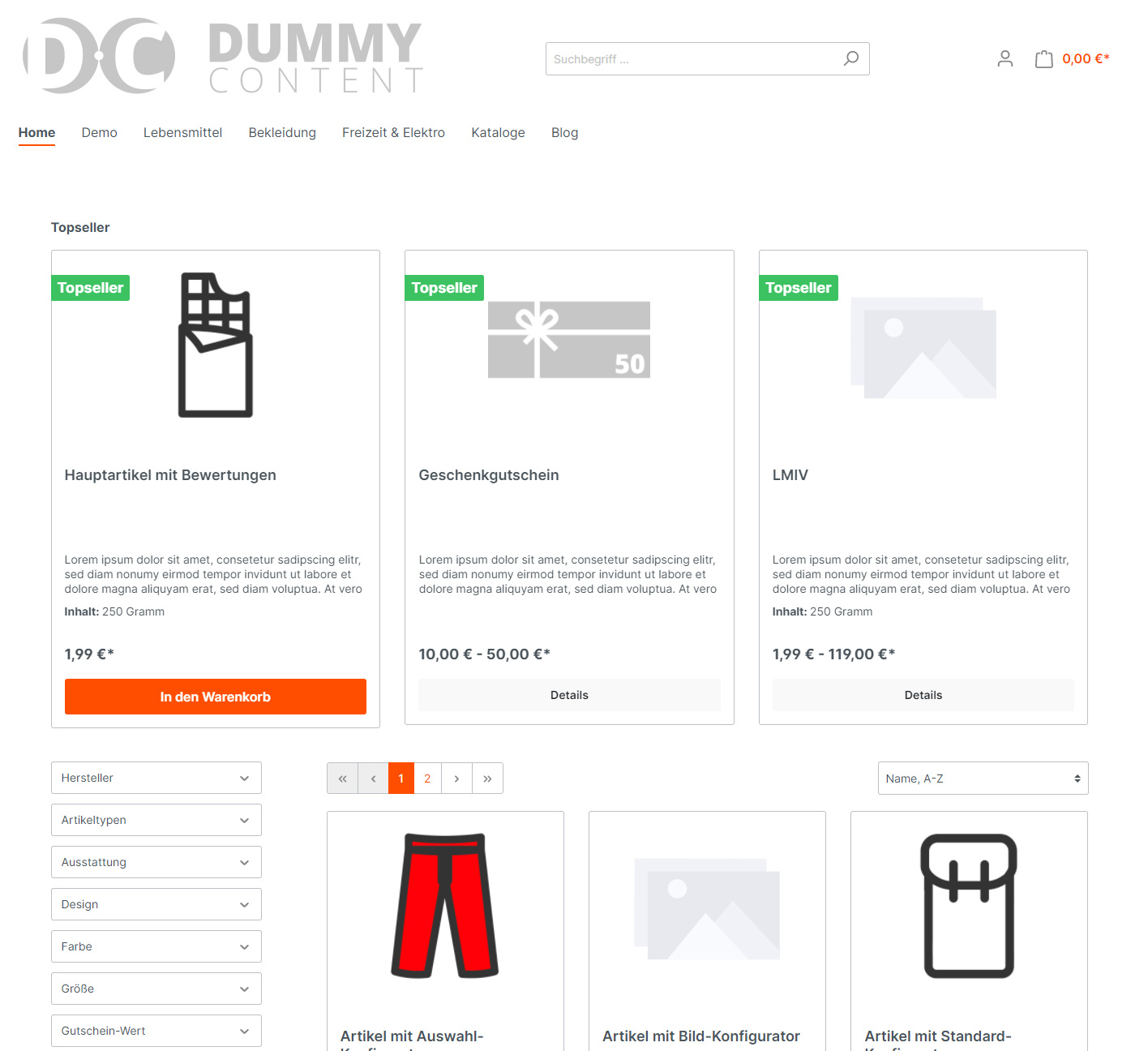The image size is (1148, 1051).
Task: Open the chocolate bar product image
Action: click(215, 345)
